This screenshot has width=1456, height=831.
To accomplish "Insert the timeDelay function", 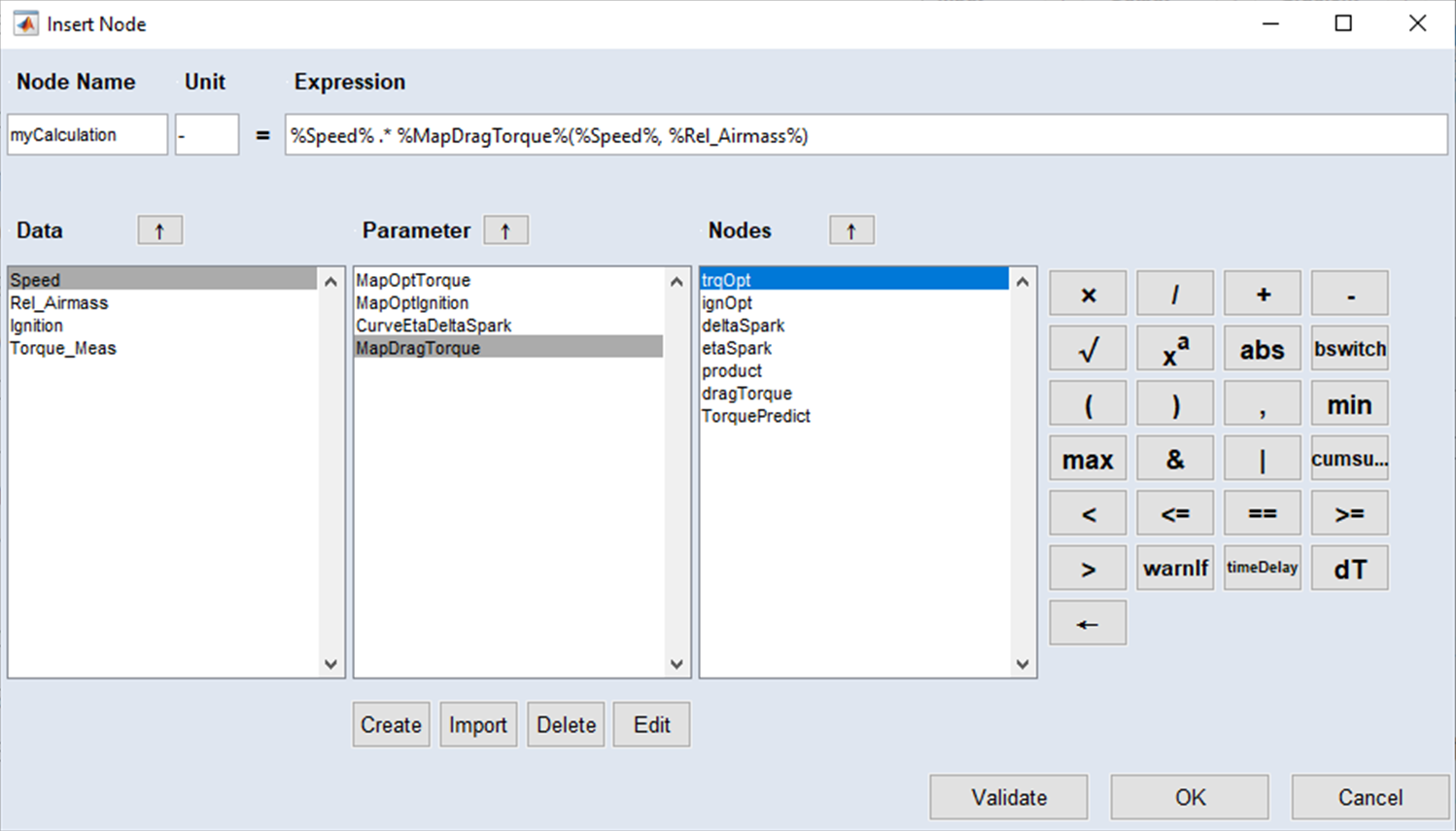I will [x=1263, y=569].
